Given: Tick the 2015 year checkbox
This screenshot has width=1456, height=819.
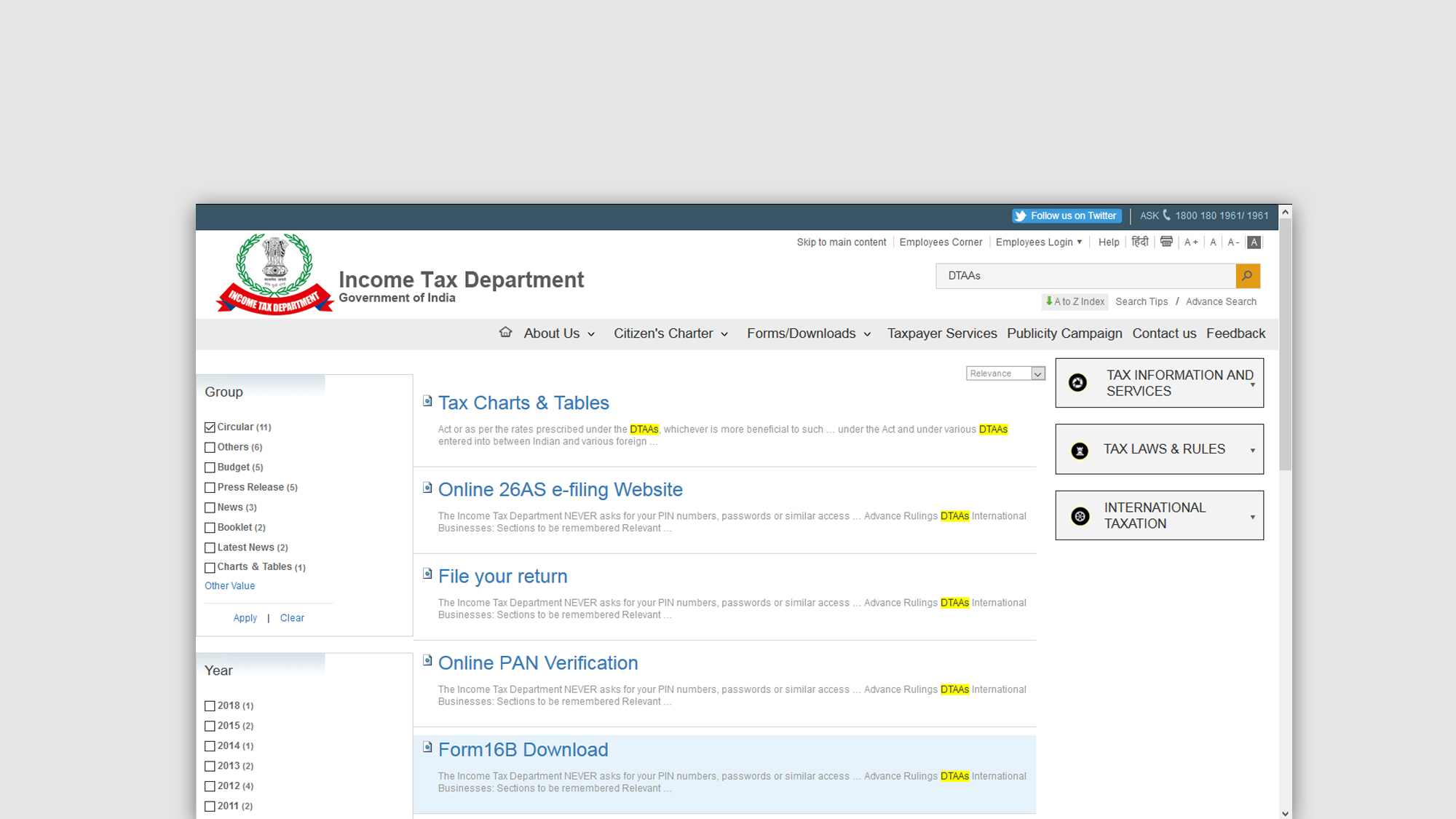Looking at the screenshot, I should tap(210, 726).
